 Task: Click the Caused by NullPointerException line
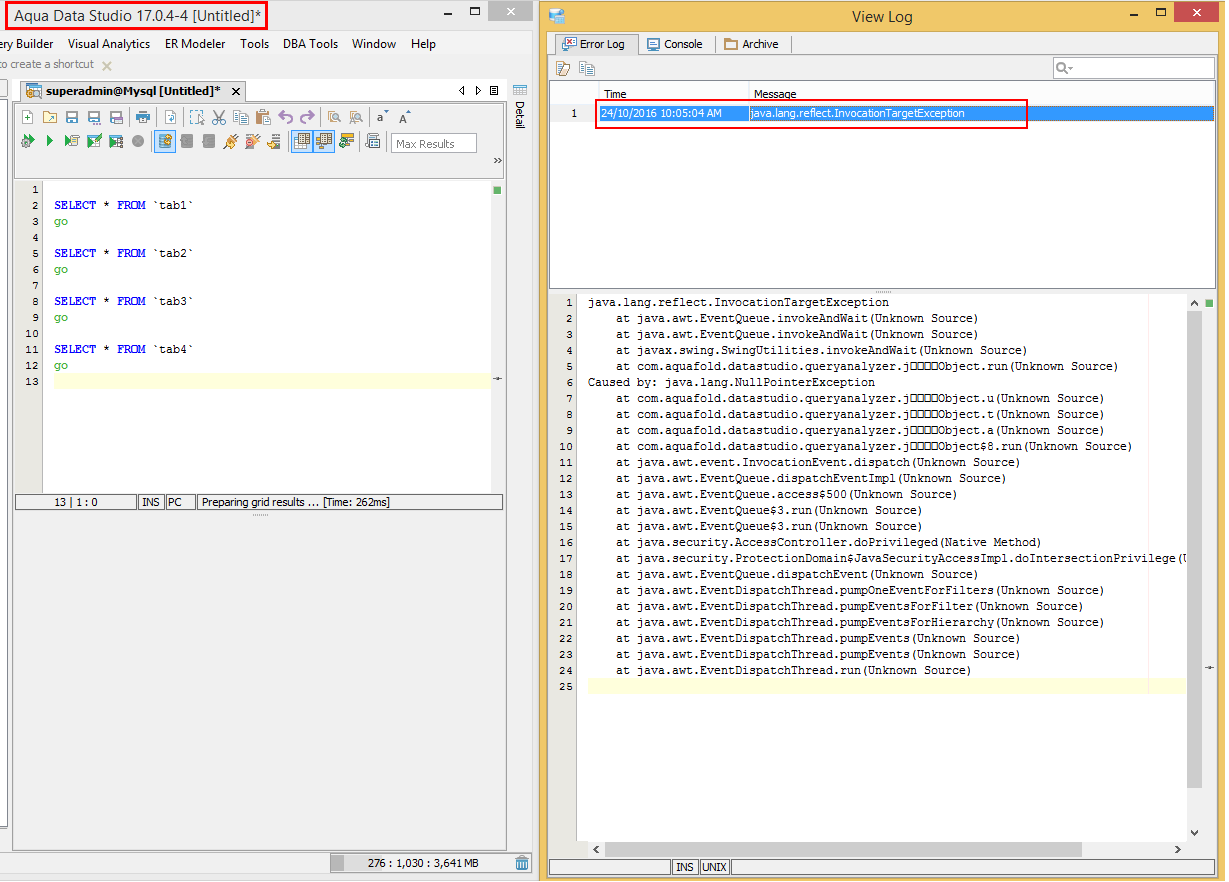coord(731,382)
